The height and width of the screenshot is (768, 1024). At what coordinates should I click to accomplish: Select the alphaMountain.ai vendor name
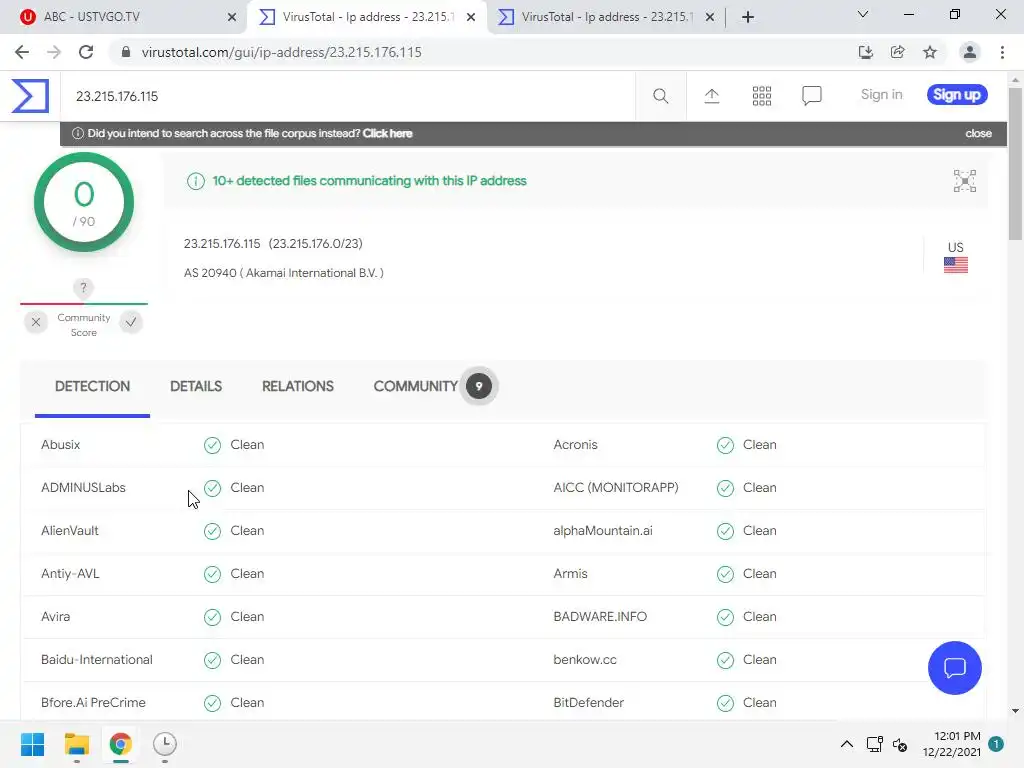(603, 531)
